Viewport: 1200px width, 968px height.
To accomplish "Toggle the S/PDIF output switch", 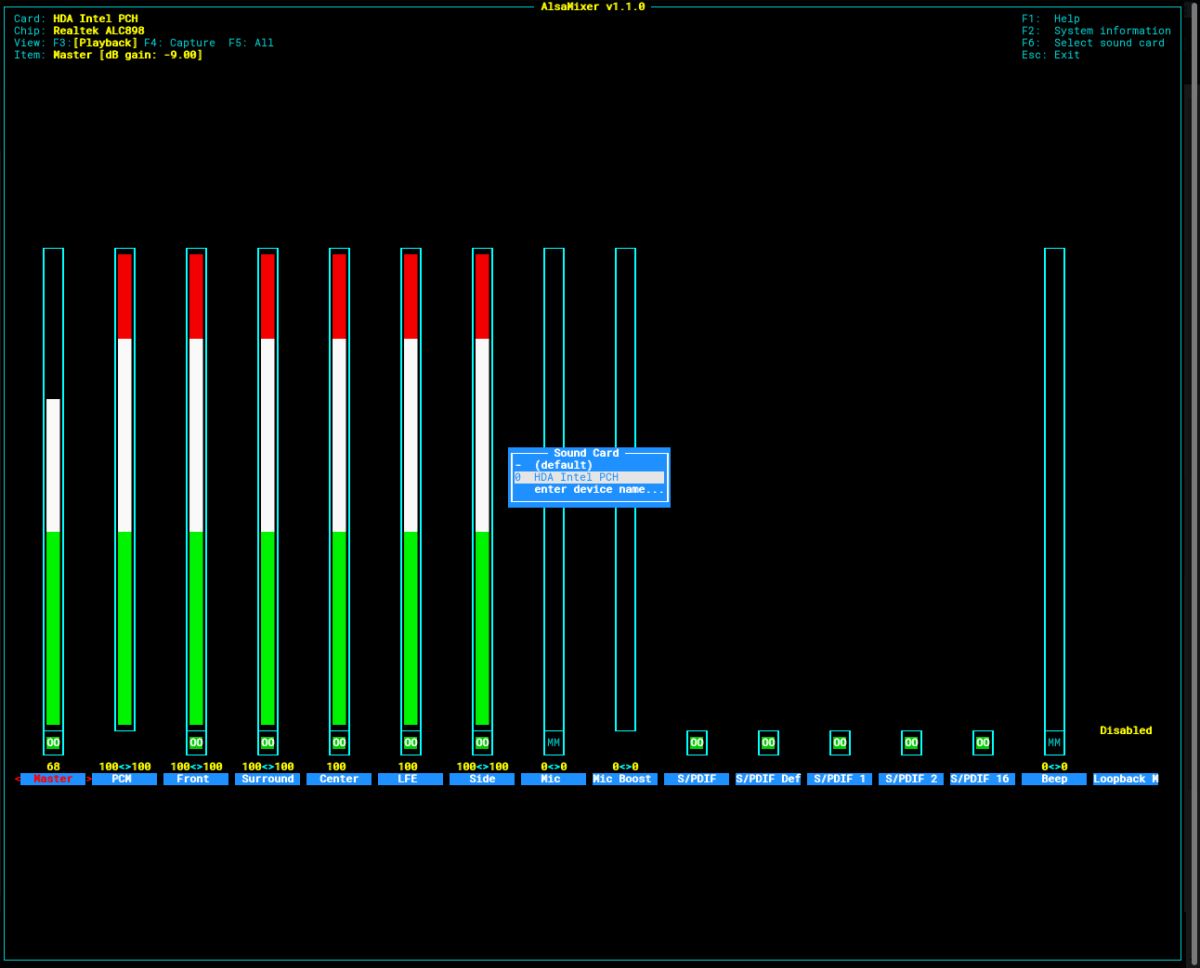I will pyautogui.click(x=697, y=743).
